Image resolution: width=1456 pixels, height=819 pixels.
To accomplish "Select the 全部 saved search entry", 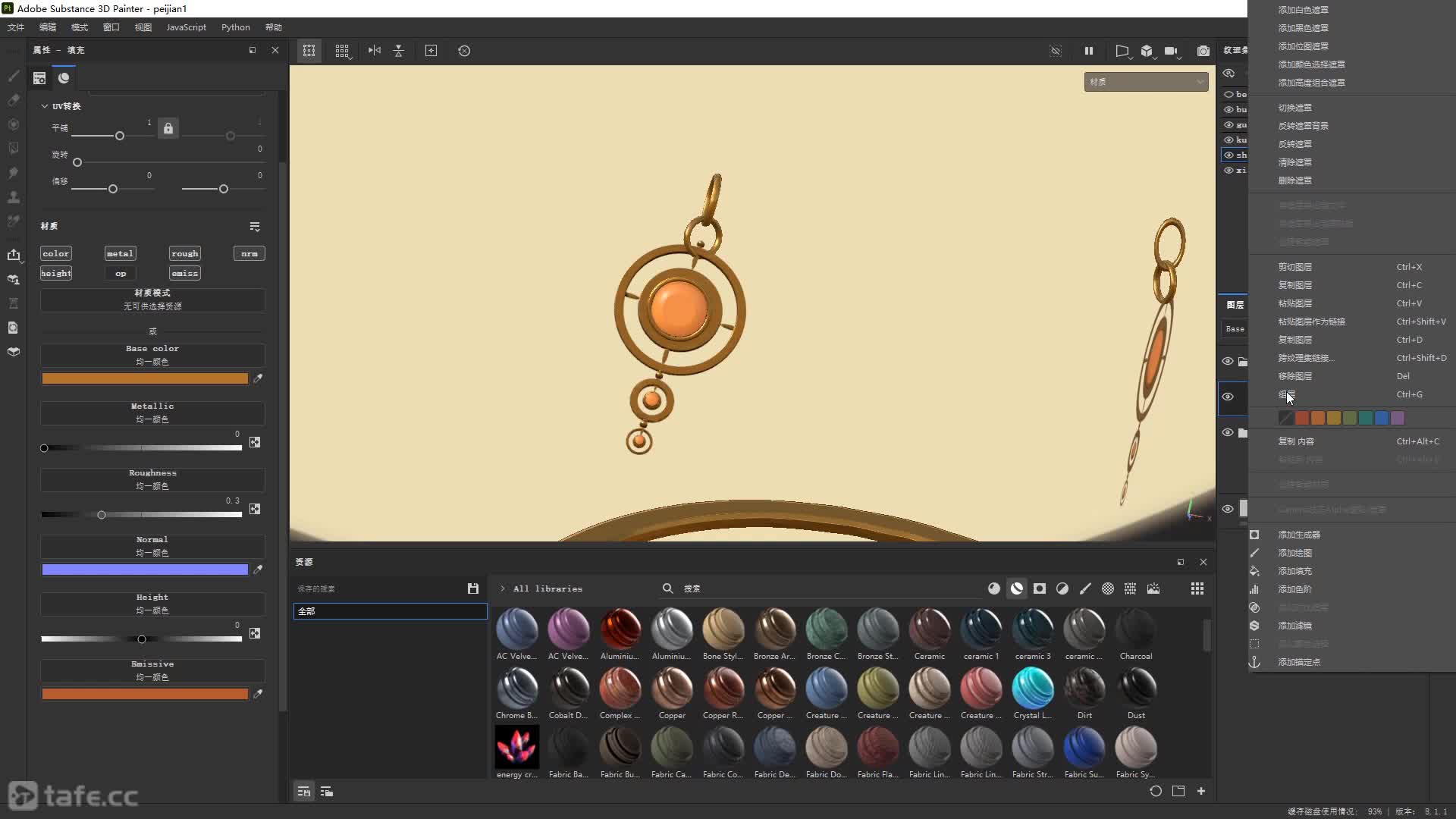I will pos(390,611).
